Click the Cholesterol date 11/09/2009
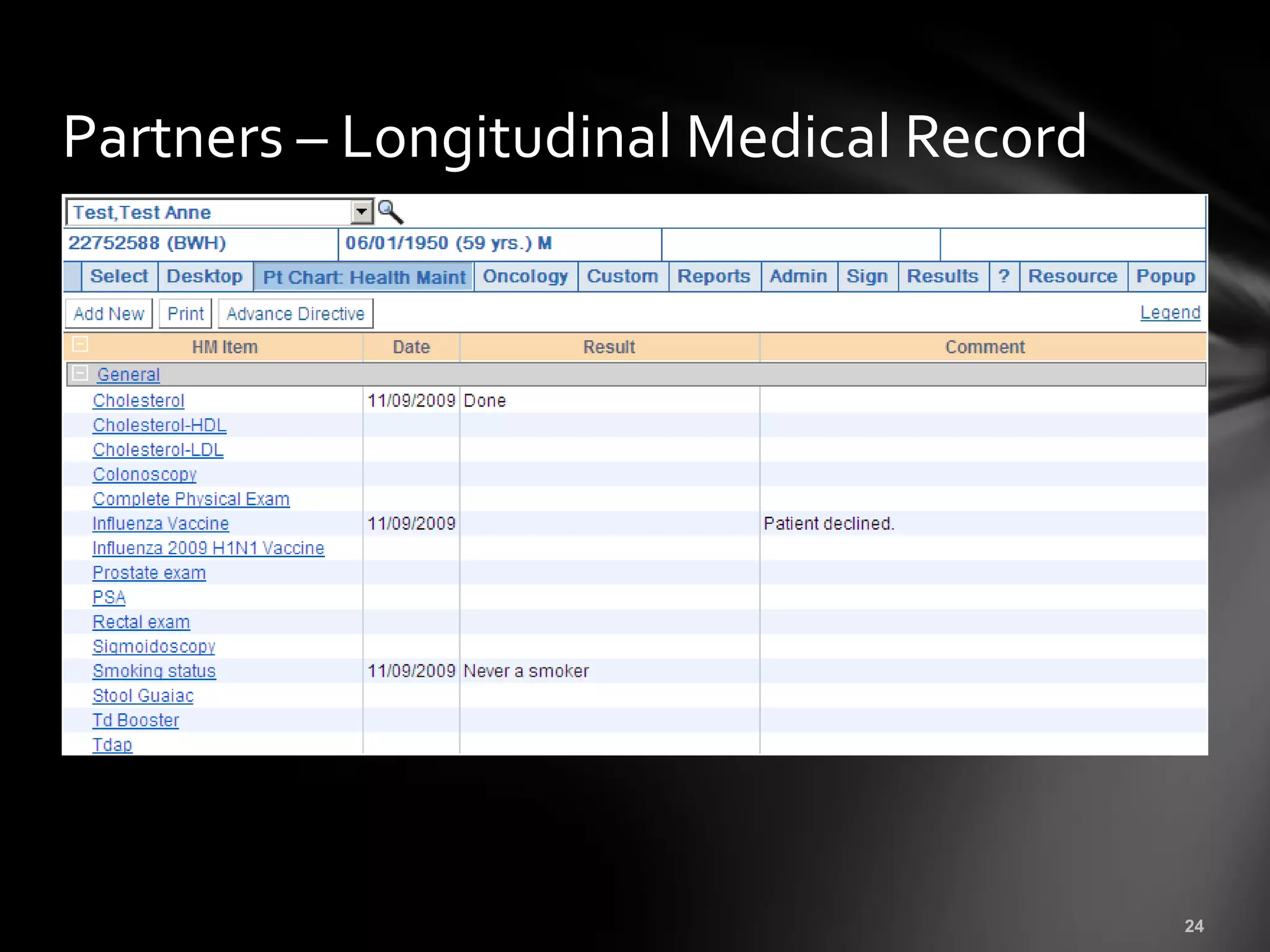The width and height of the screenshot is (1270, 952). 412,401
